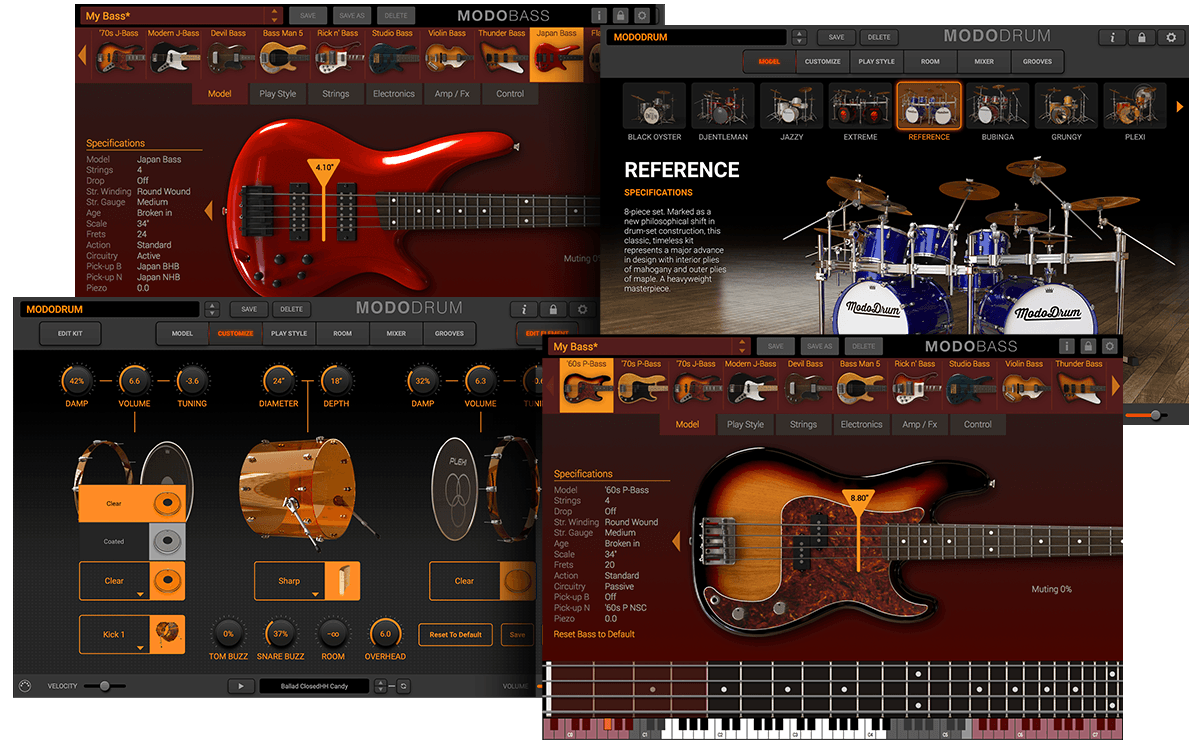Click the Velocity slider handle
1200x750 pixels.
[104, 686]
